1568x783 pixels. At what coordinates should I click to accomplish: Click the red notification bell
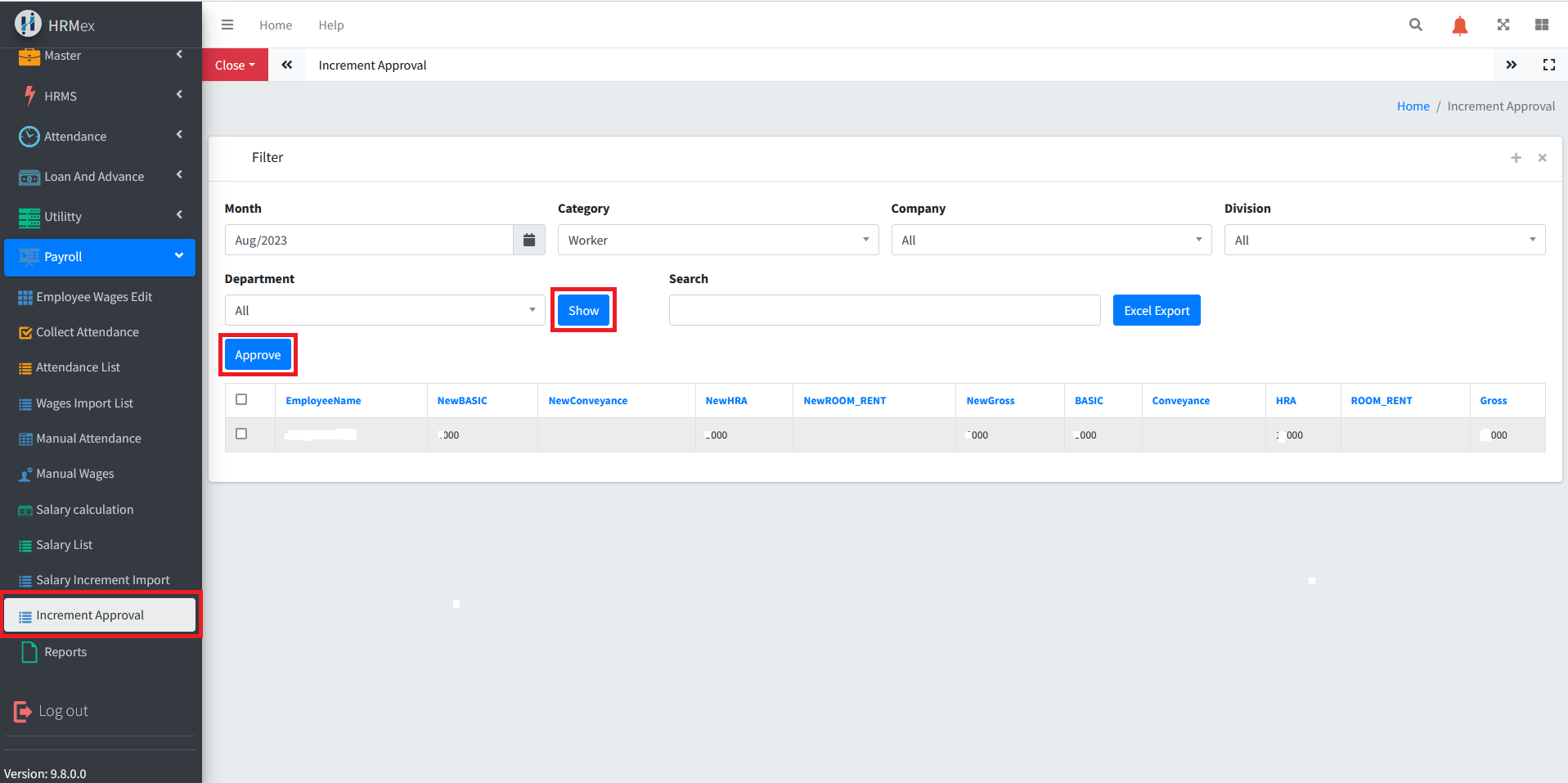[x=1459, y=25]
